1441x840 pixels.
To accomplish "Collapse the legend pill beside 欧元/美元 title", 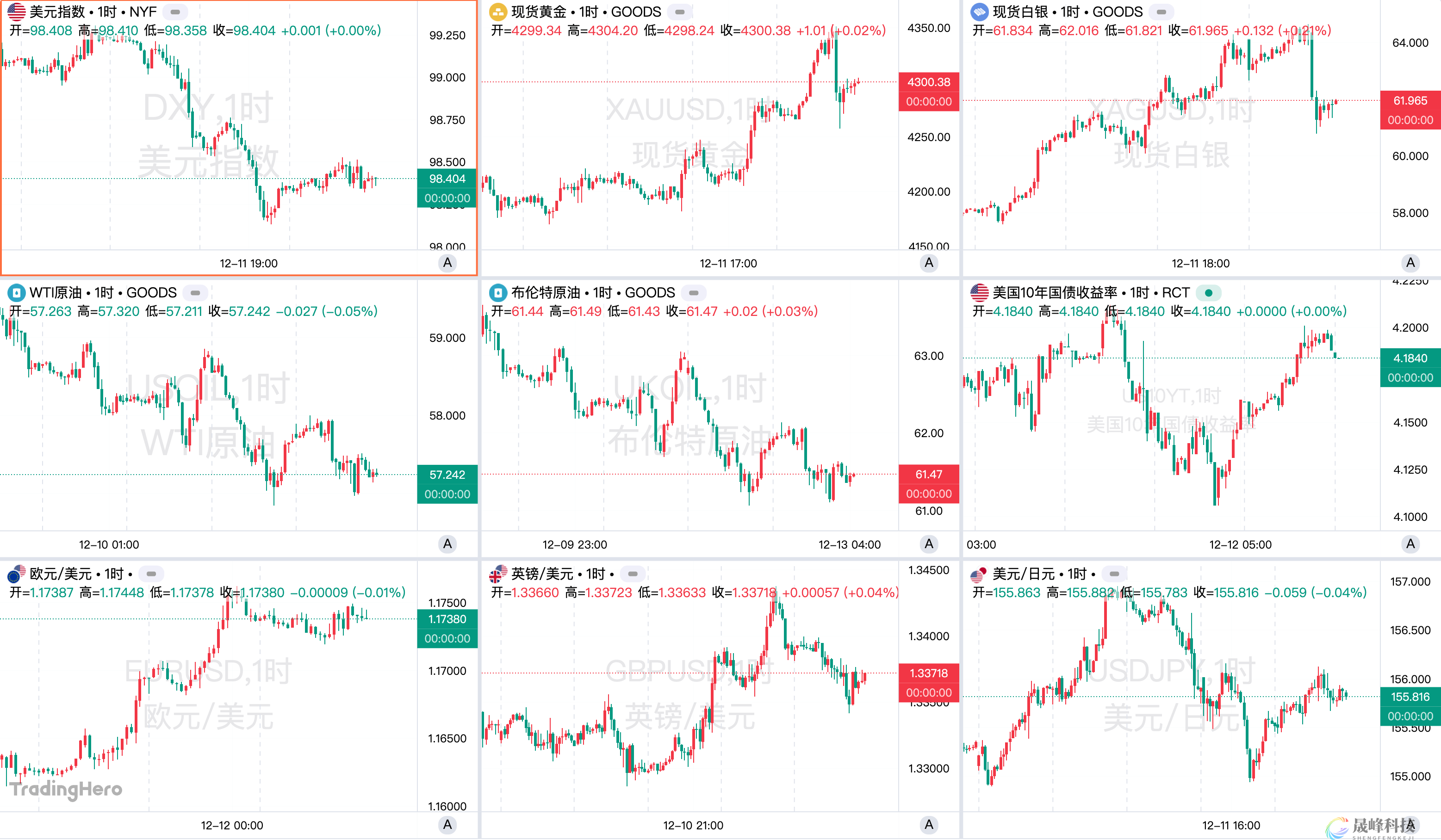I will coord(151,573).
